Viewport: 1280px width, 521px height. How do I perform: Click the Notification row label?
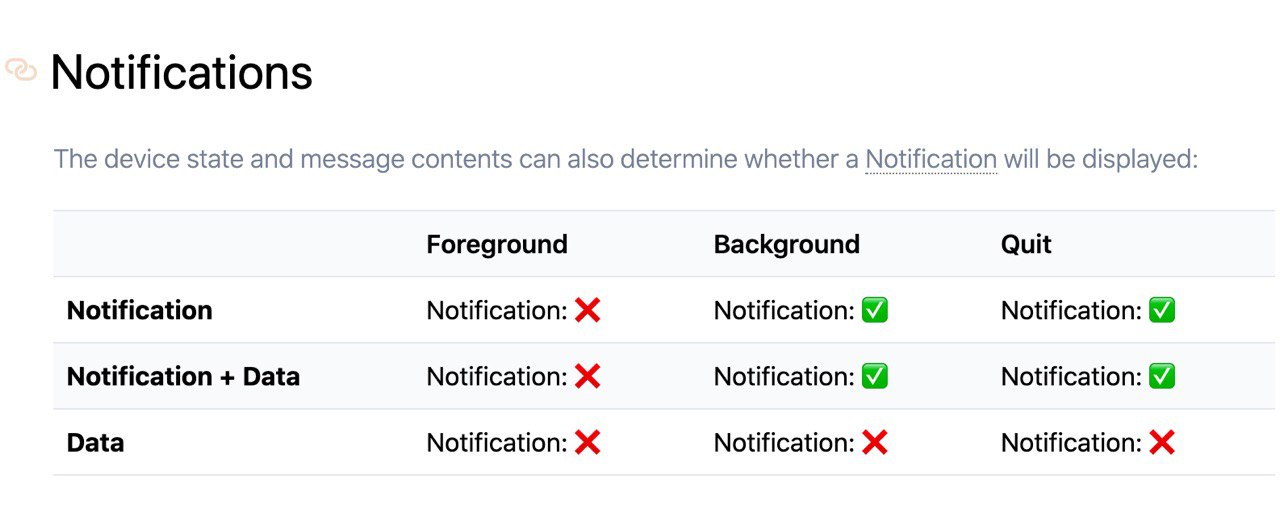tap(140, 310)
